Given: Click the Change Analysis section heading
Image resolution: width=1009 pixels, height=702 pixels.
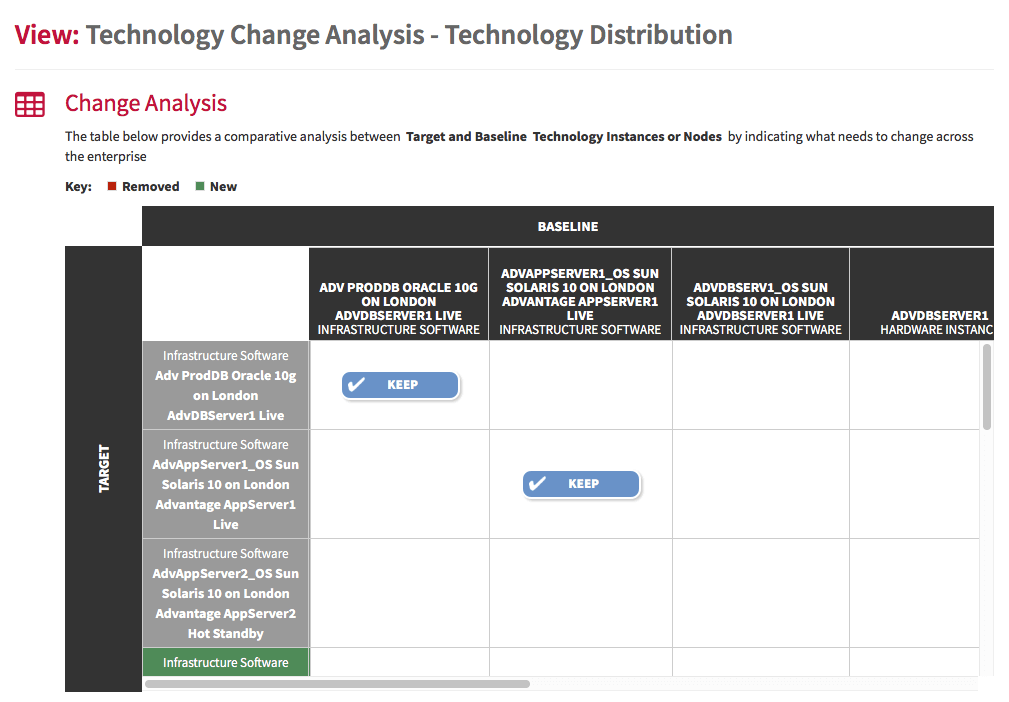Looking at the screenshot, I should (x=146, y=103).
